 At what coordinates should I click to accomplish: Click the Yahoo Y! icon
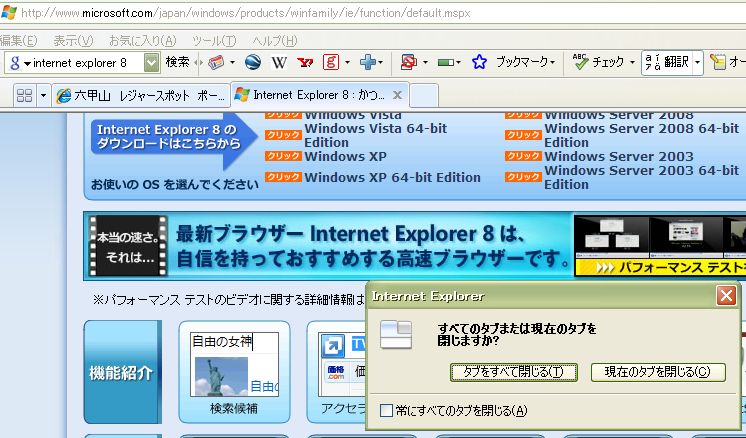[304, 62]
